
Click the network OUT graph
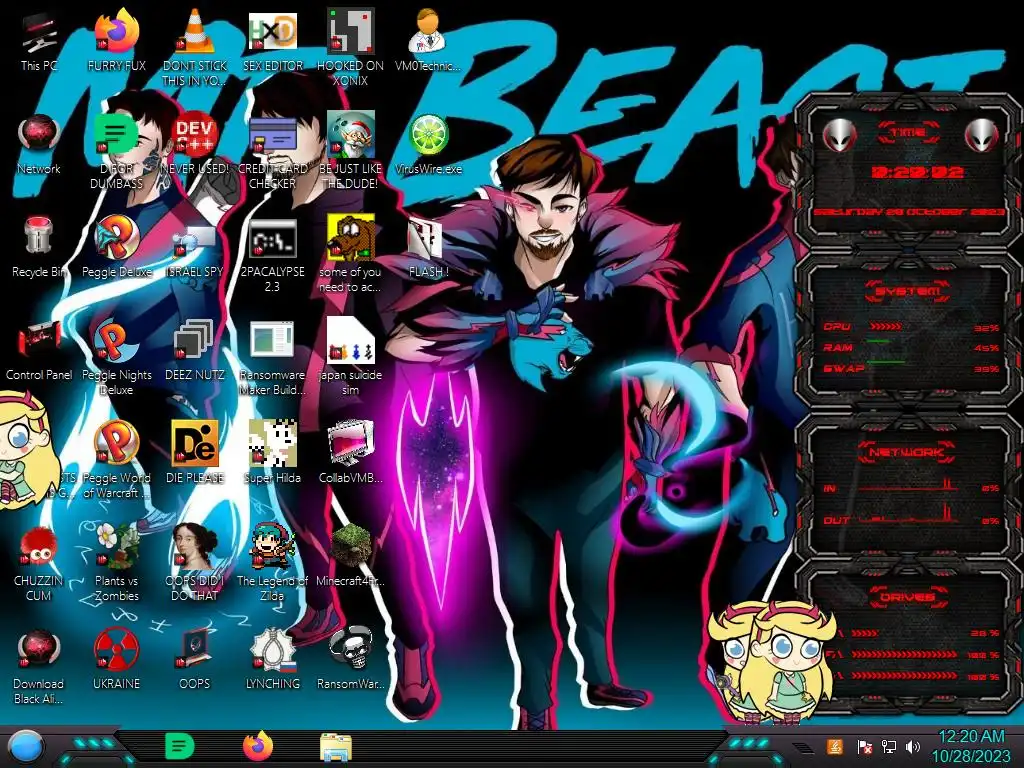tap(909, 515)
